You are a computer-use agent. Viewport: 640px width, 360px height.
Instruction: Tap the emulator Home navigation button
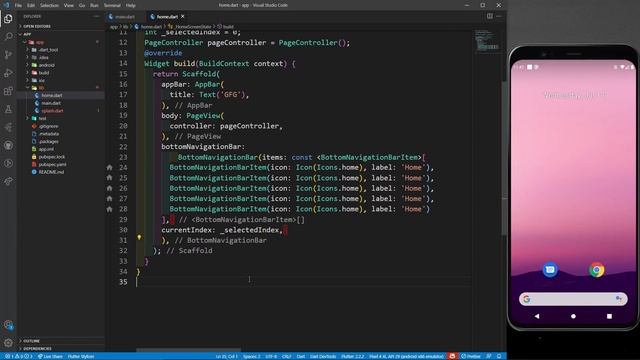click(x=573, y=316)
